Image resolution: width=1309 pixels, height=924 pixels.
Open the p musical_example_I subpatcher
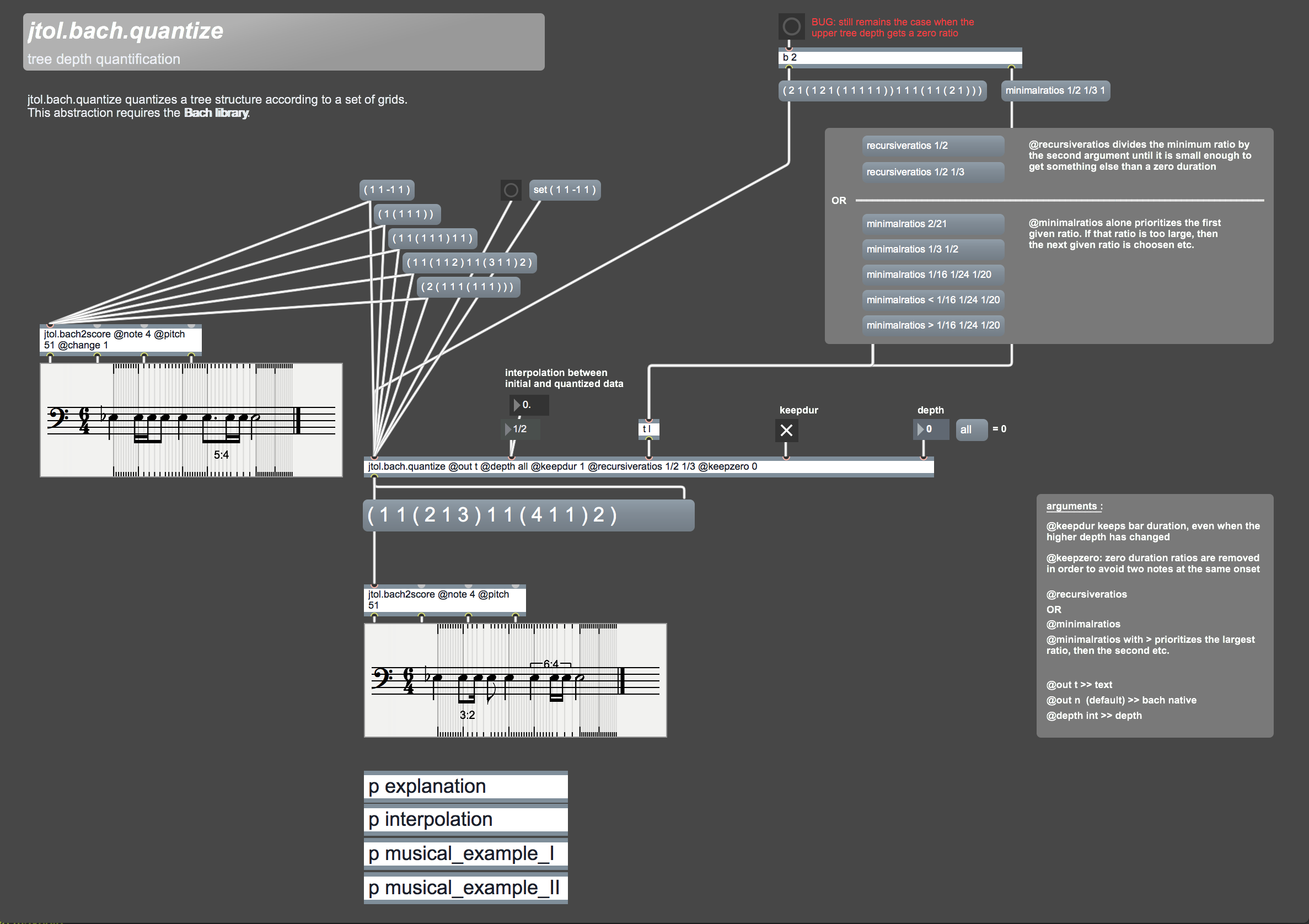coord(465,853)
